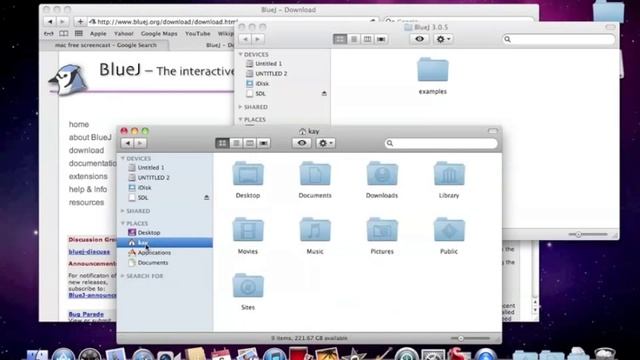Click the 'home' link on BlueJ page

[x=79, y=124]
